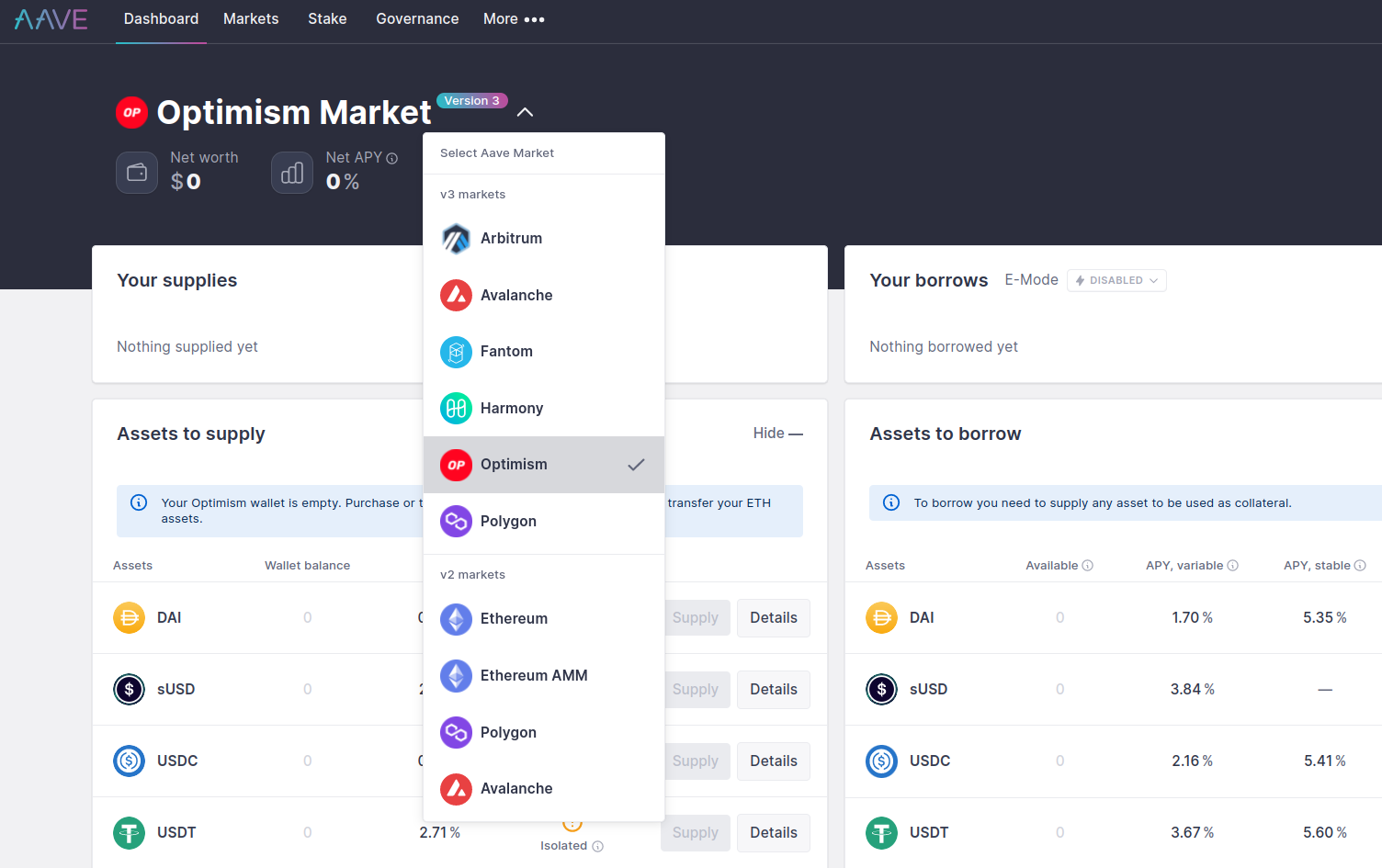Click the Net worth wallet icon
The width and height of the screenshot is (1382, 868).
tap(137, 173)
